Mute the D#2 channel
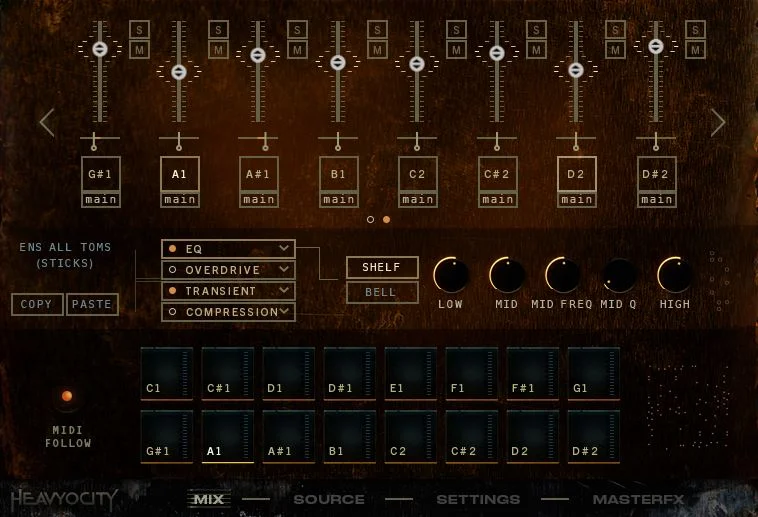The width and height of the screenshot is (758, 517). (x=695, y=50)
